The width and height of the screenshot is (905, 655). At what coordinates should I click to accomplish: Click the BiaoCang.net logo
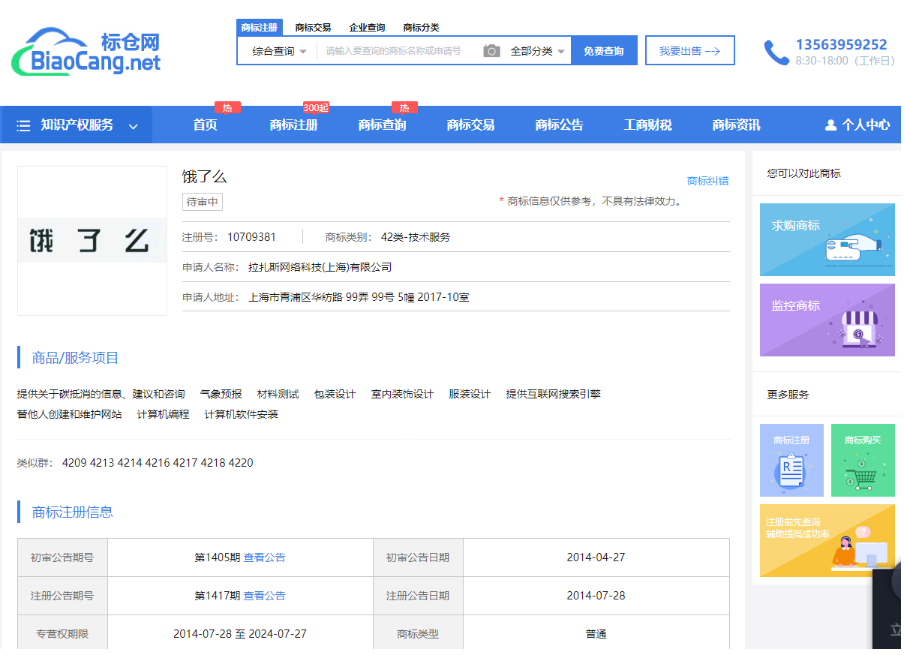(86, 51)
